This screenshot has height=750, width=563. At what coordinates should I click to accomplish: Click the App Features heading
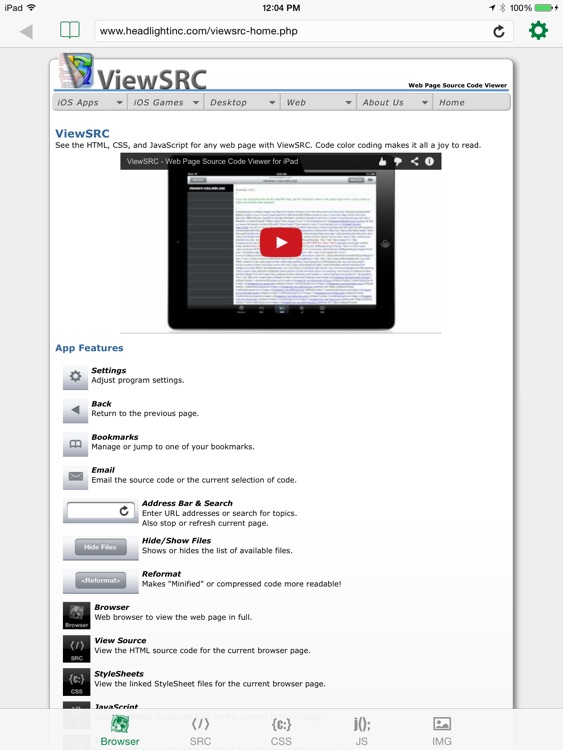[x=89, y=348]
